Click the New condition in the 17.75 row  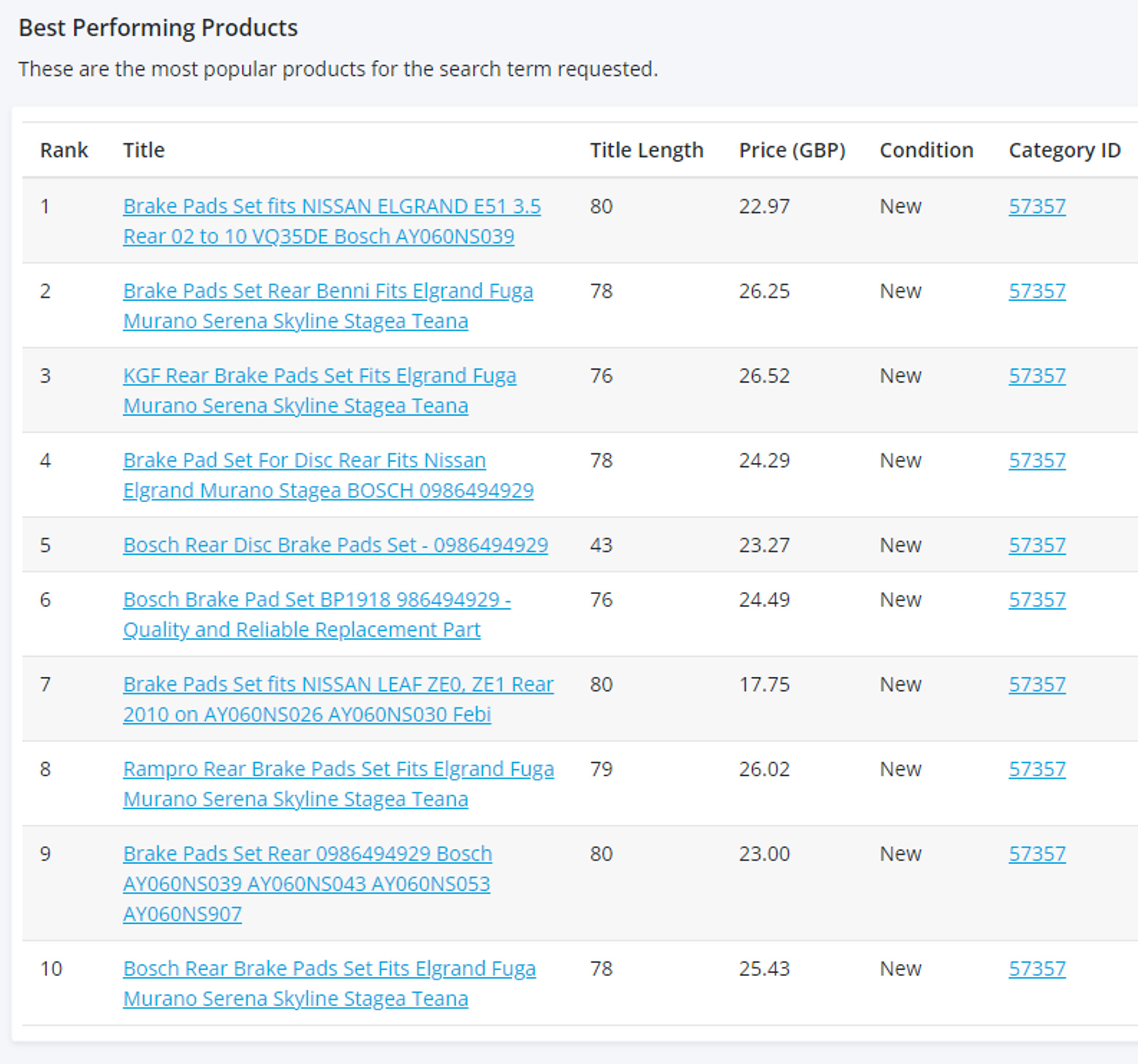point(900,684)
